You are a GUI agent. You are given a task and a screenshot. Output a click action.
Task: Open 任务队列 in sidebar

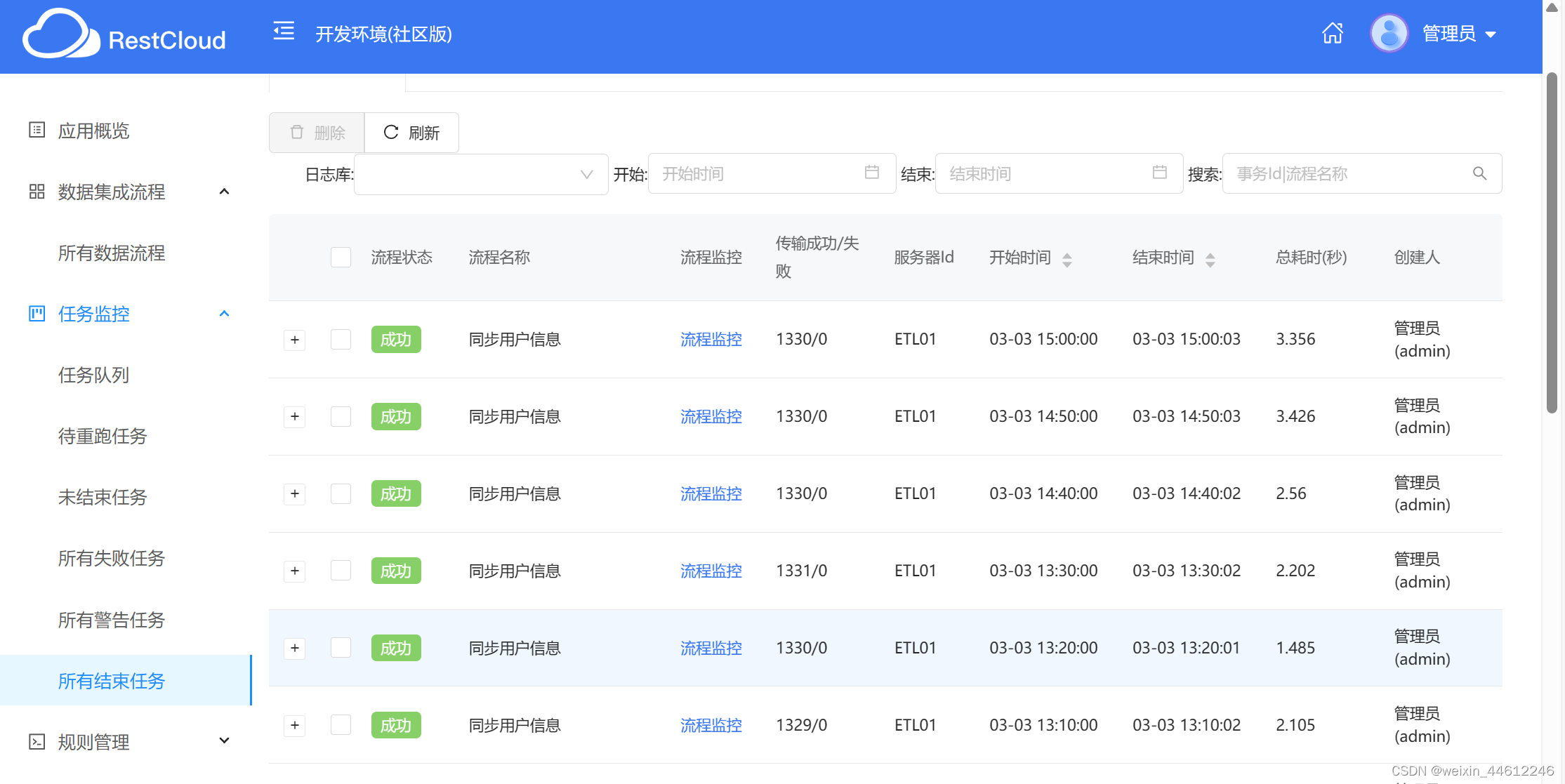click(x=93, y=376)
